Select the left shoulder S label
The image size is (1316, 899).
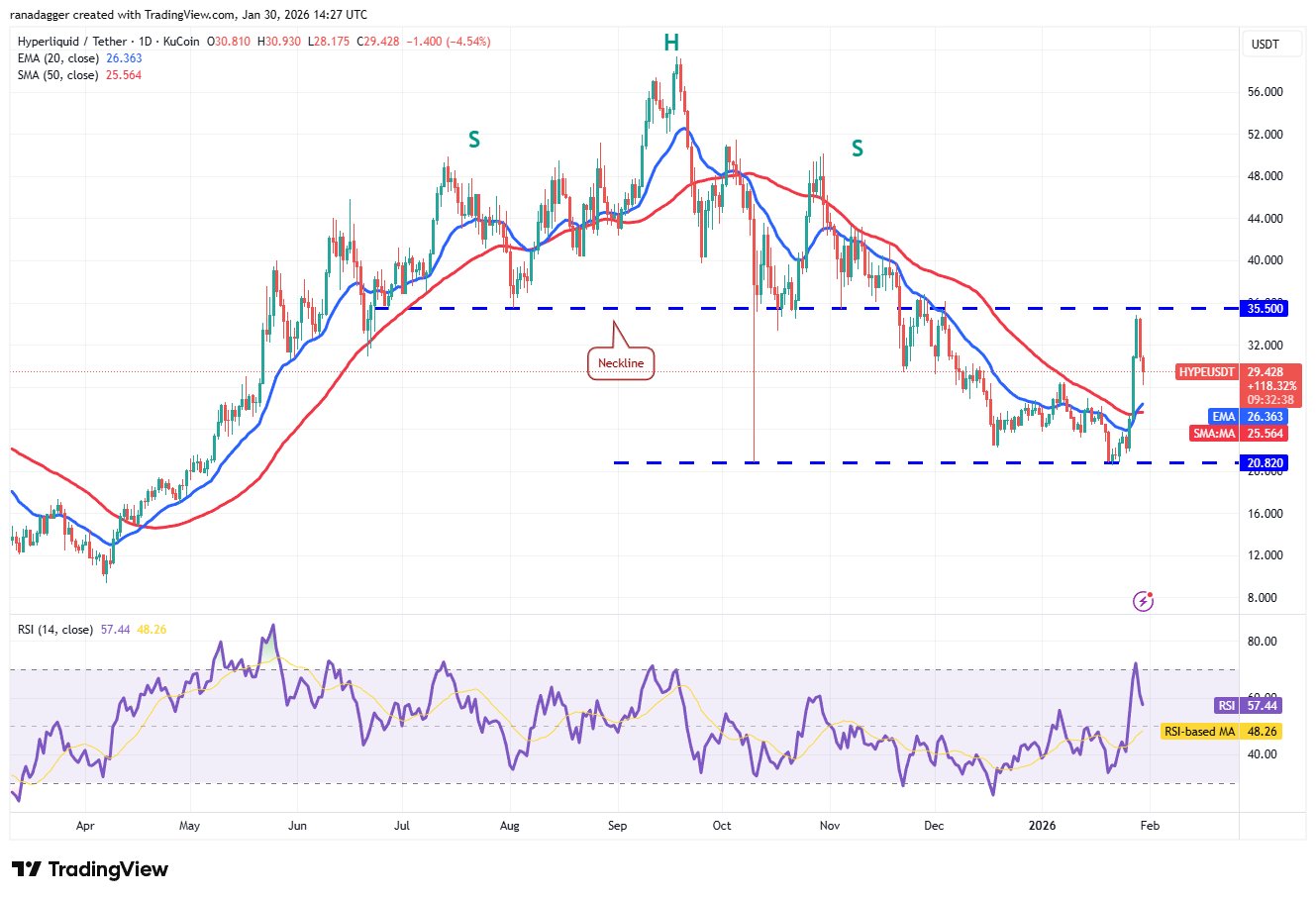pyautogui.click(x=474, y=141)
